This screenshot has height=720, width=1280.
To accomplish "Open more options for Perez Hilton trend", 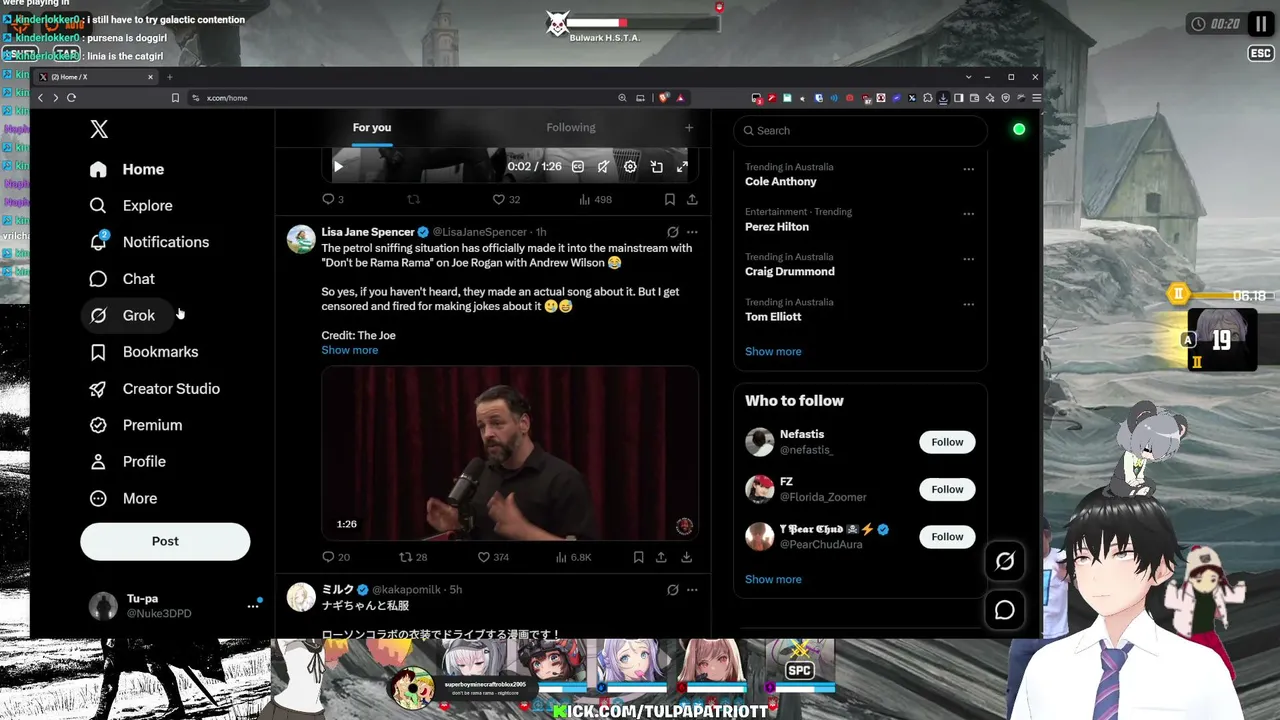I will tap(968, 214).
